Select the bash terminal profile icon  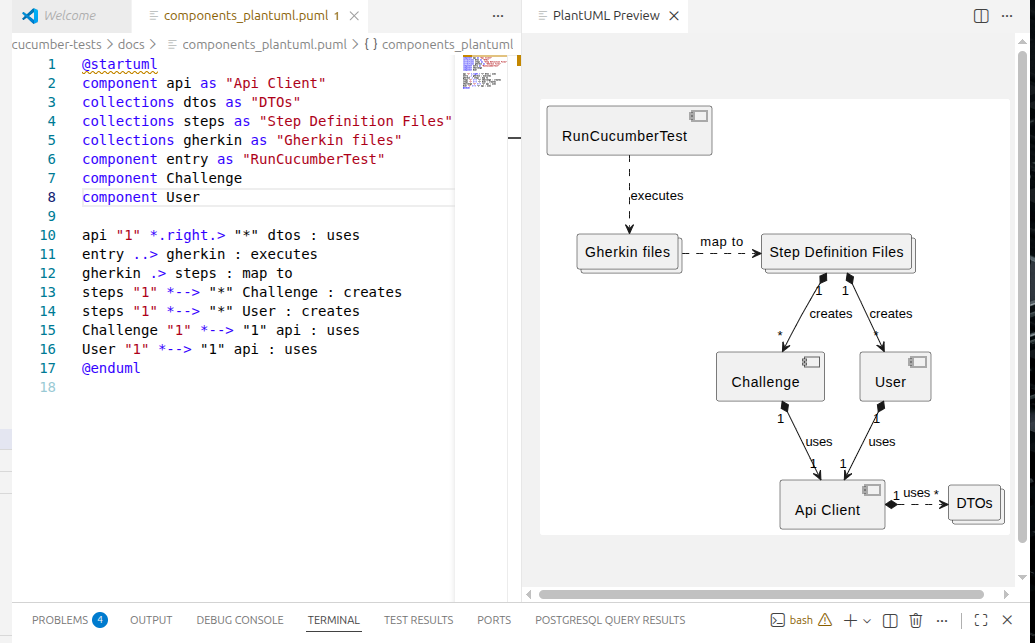point(777,620)
